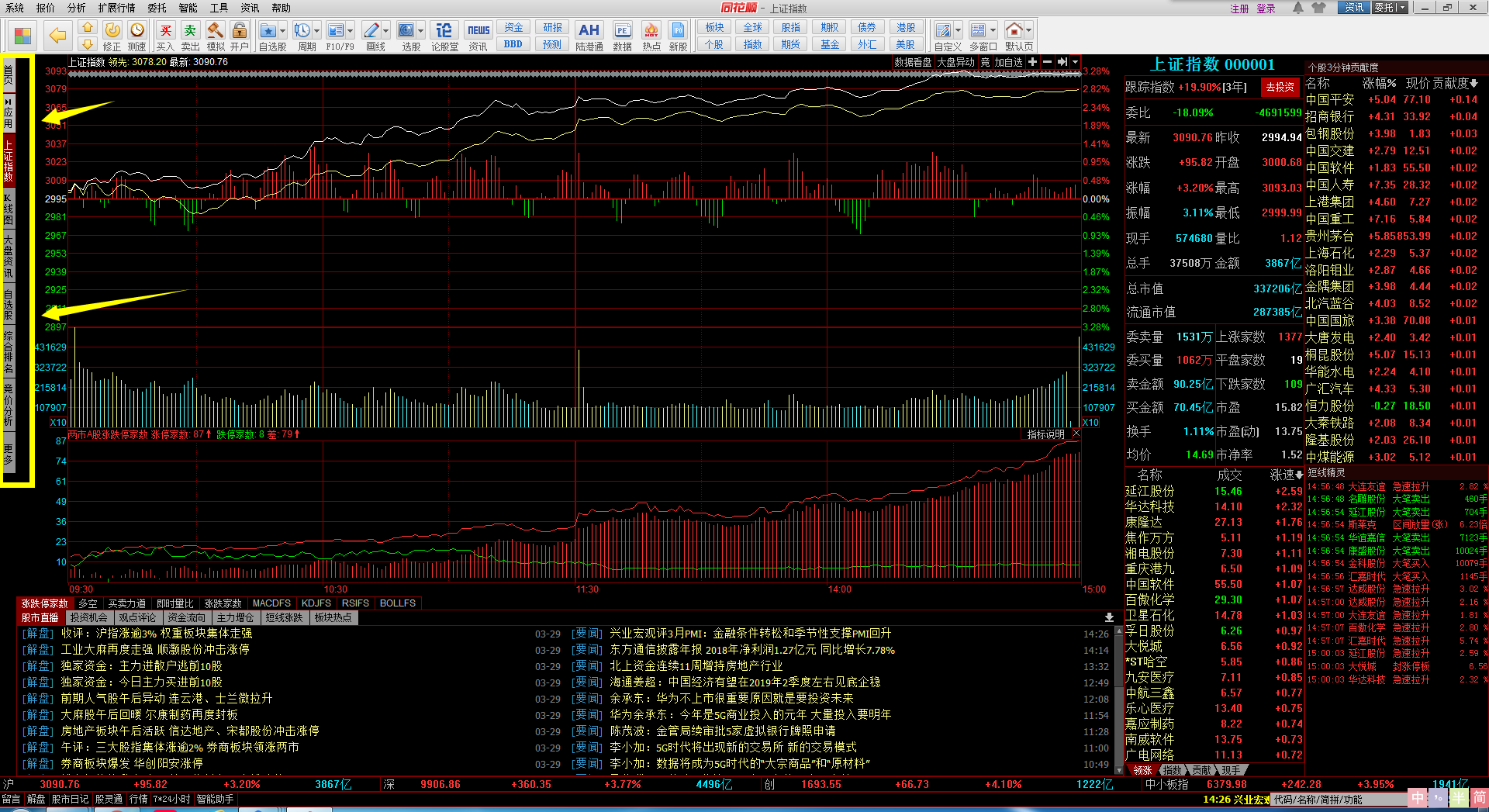Open the 资金流向 news tab

(x=186, y=617)
